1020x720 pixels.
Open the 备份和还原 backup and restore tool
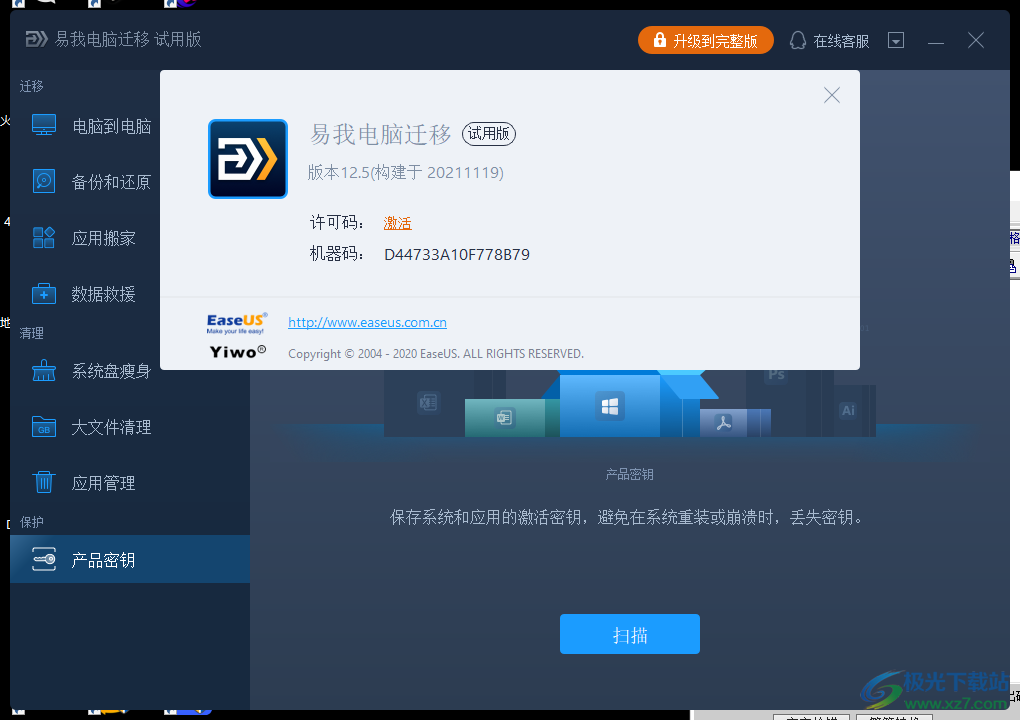42,181
